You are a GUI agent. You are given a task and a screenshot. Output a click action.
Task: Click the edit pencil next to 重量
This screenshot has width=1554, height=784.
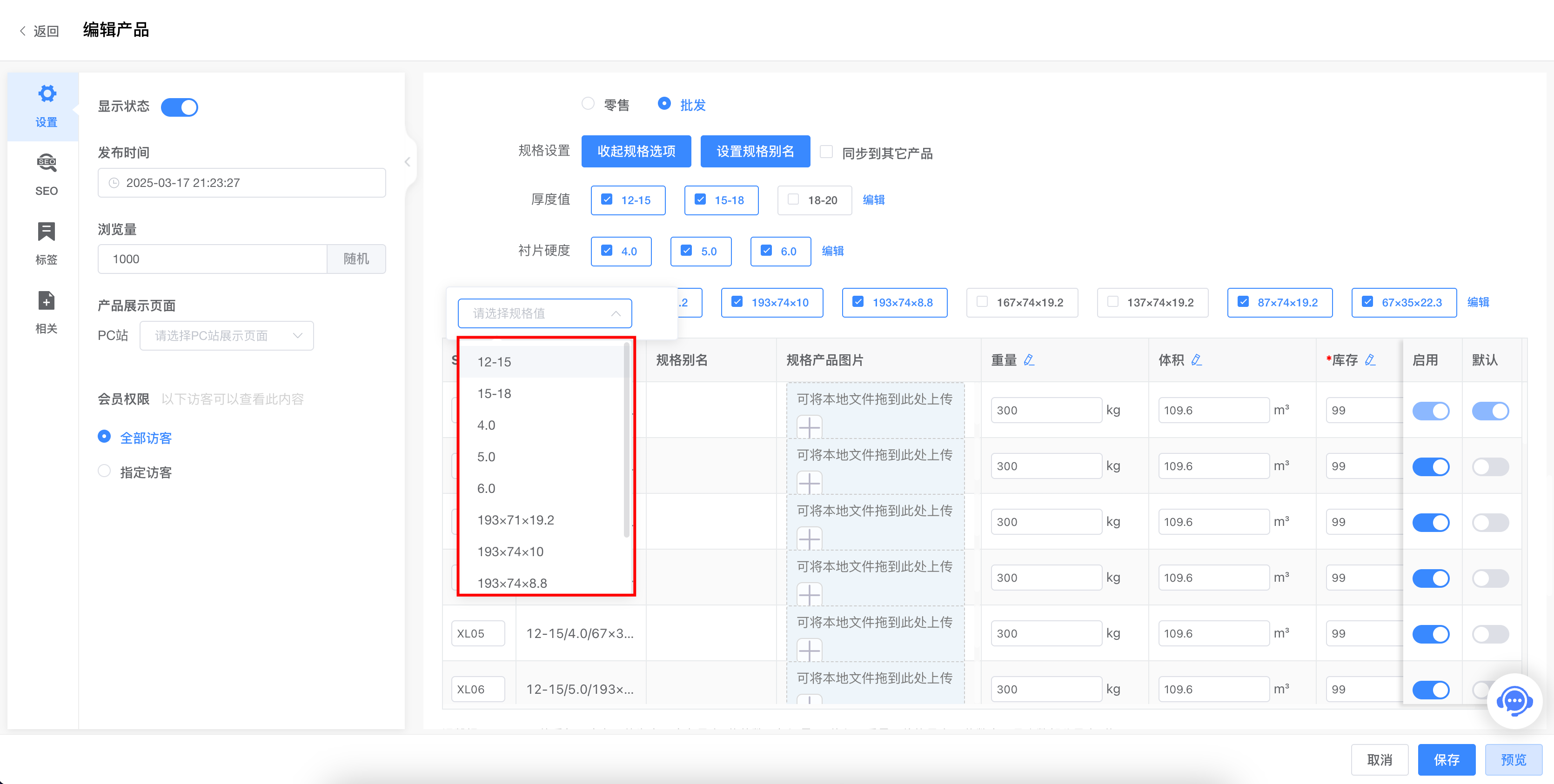(x=1029, y=360)
